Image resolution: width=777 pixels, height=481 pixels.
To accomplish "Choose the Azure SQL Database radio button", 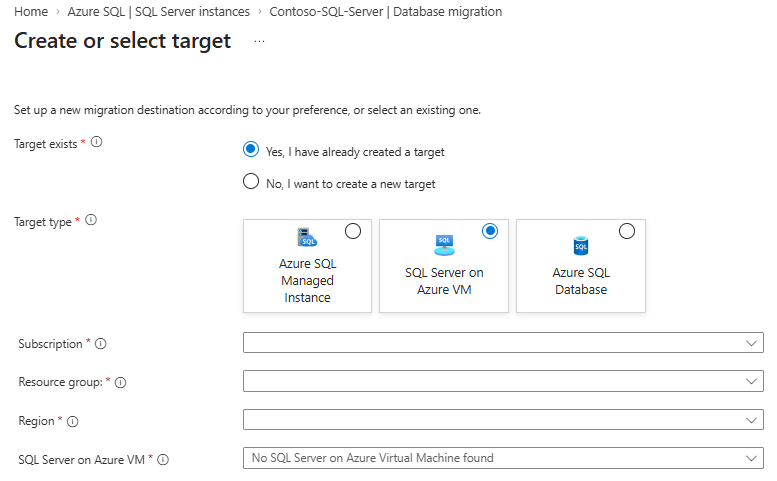I will click(627, 232).
